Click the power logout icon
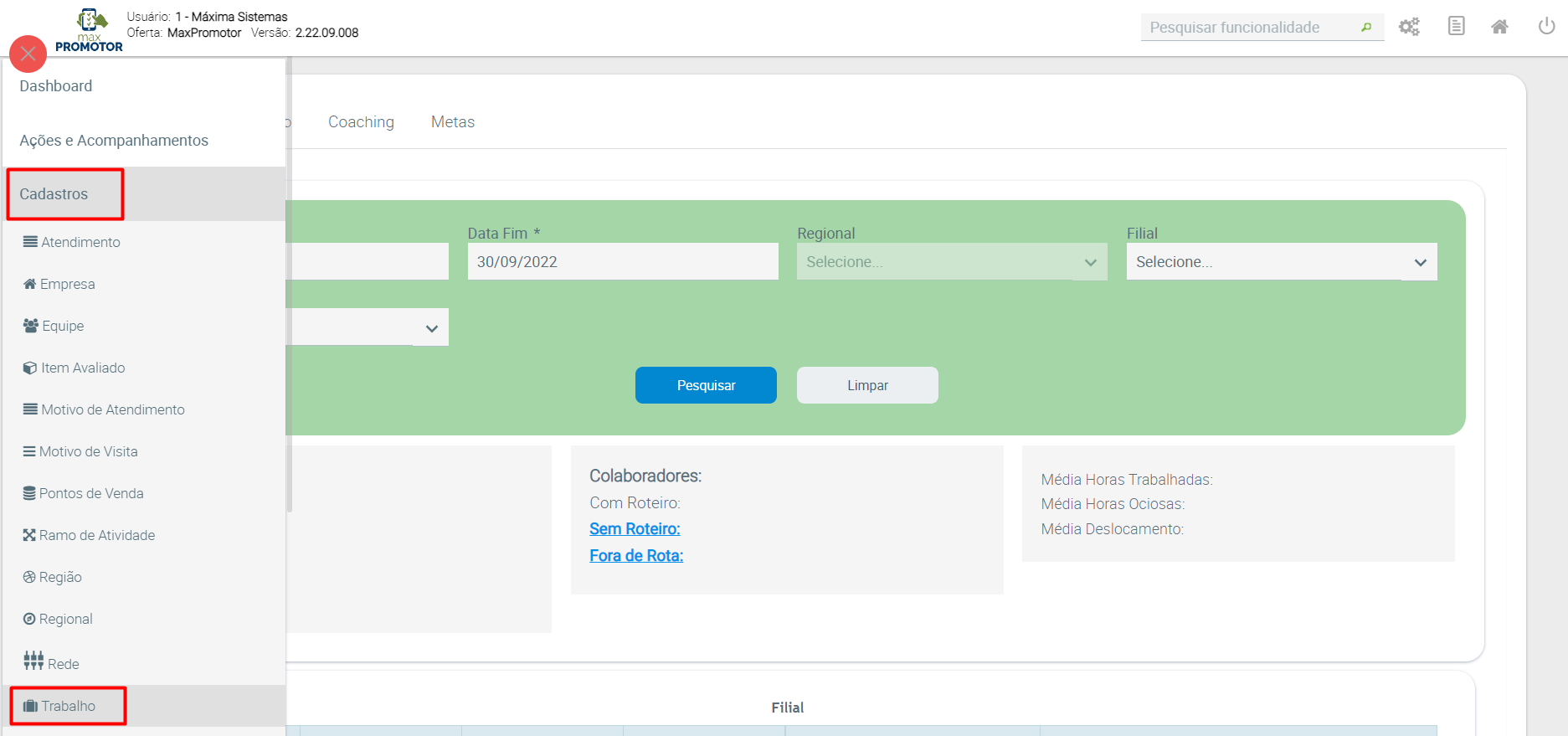The width and height of the screenshot is (1568, 736). point(1547,26)
